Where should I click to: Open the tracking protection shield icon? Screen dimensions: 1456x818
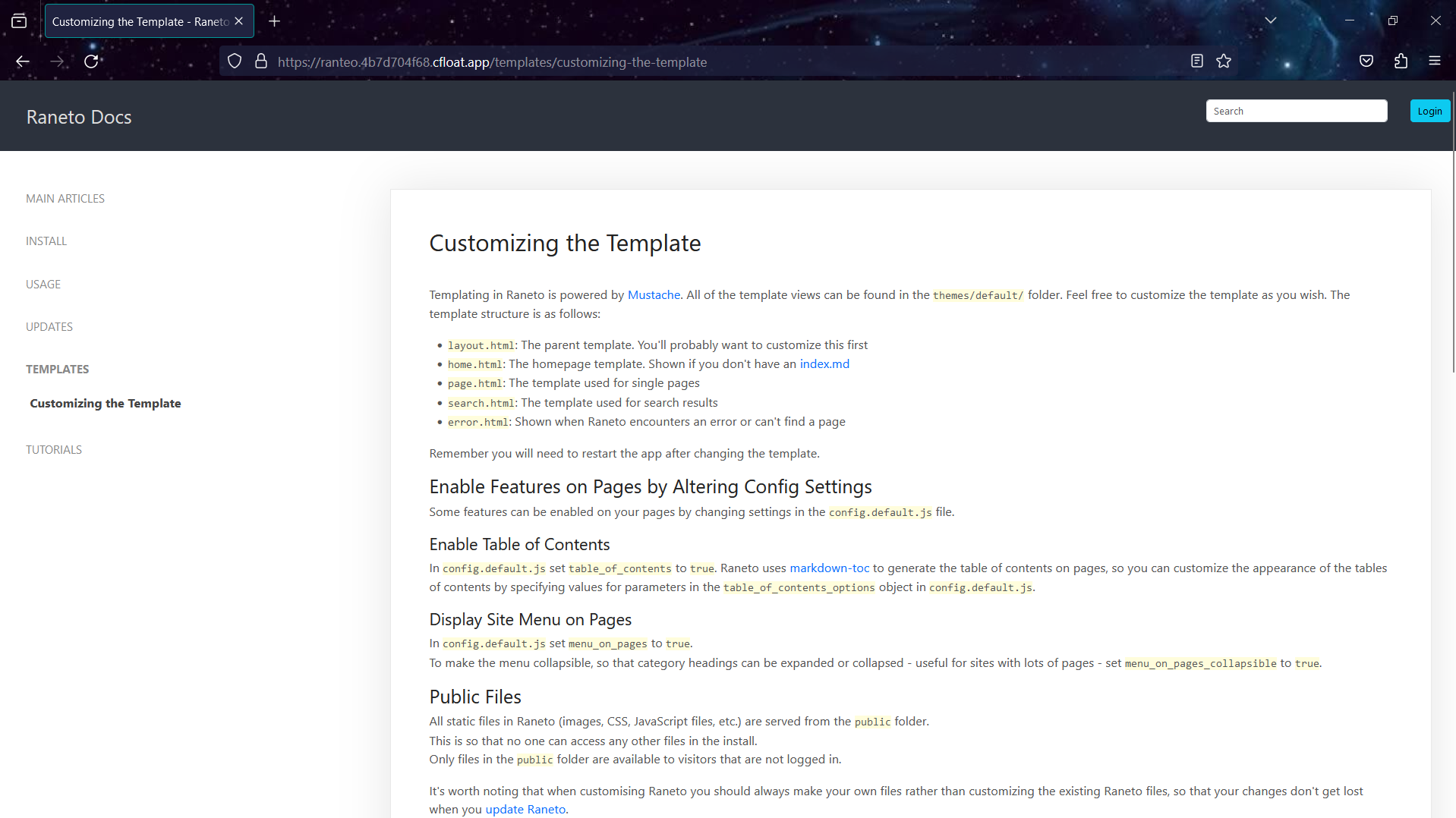235,61
